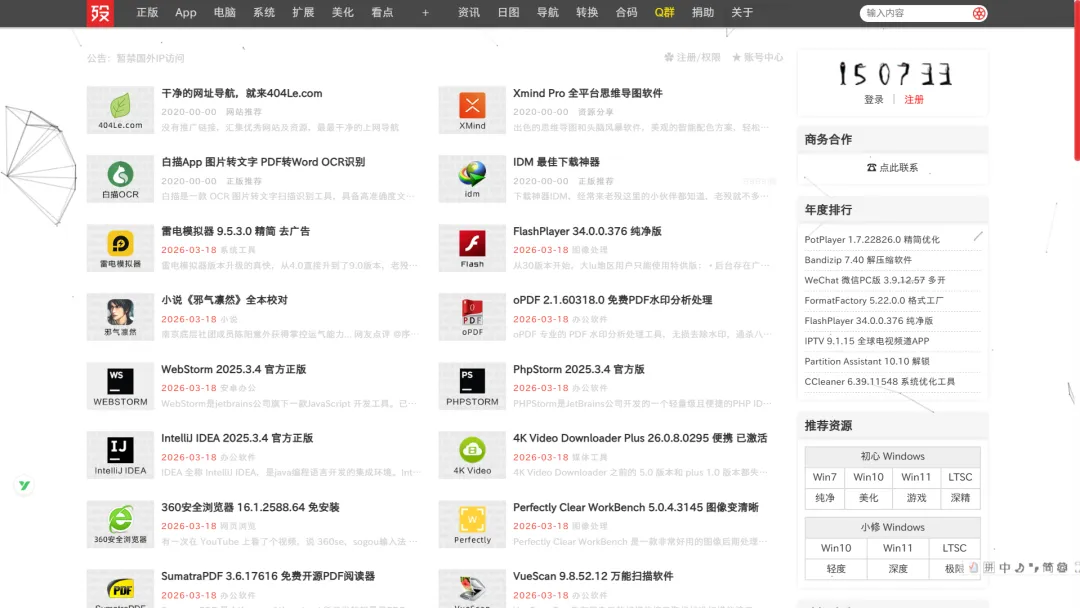Open the 账号中心 link

tap(763, 57)
